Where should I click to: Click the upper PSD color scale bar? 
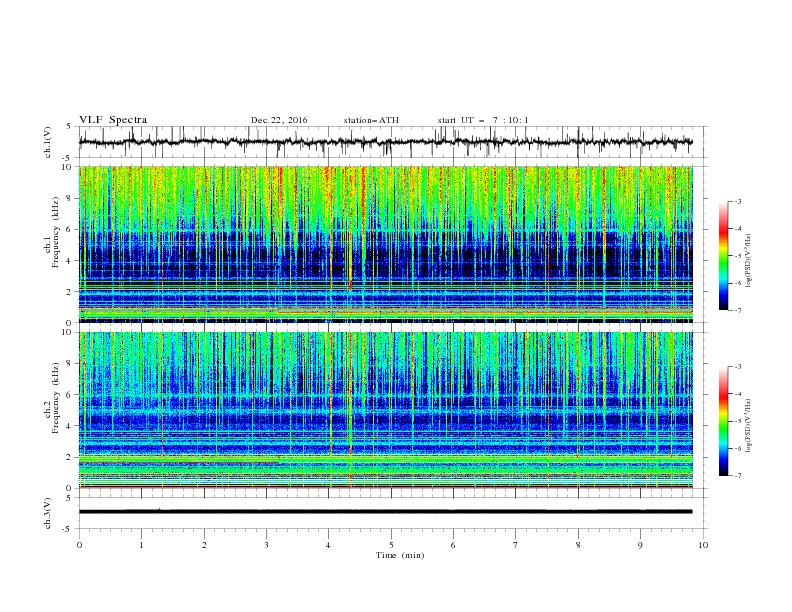723,256
